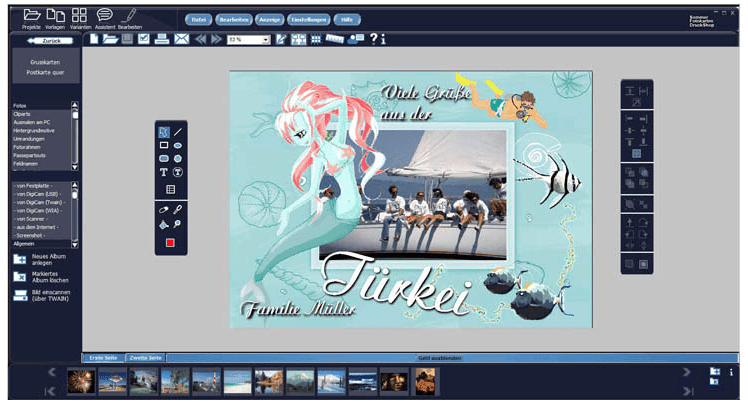This screenshot has width=748, height=408.
Task: Click the envelope email icon in toolbar
Action: pos(181,39)
